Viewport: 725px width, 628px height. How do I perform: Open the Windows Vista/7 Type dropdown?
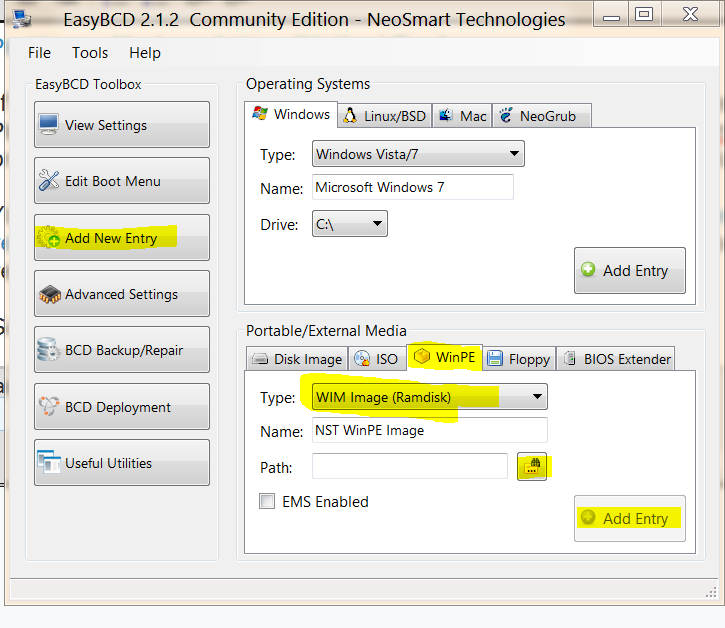418,154
